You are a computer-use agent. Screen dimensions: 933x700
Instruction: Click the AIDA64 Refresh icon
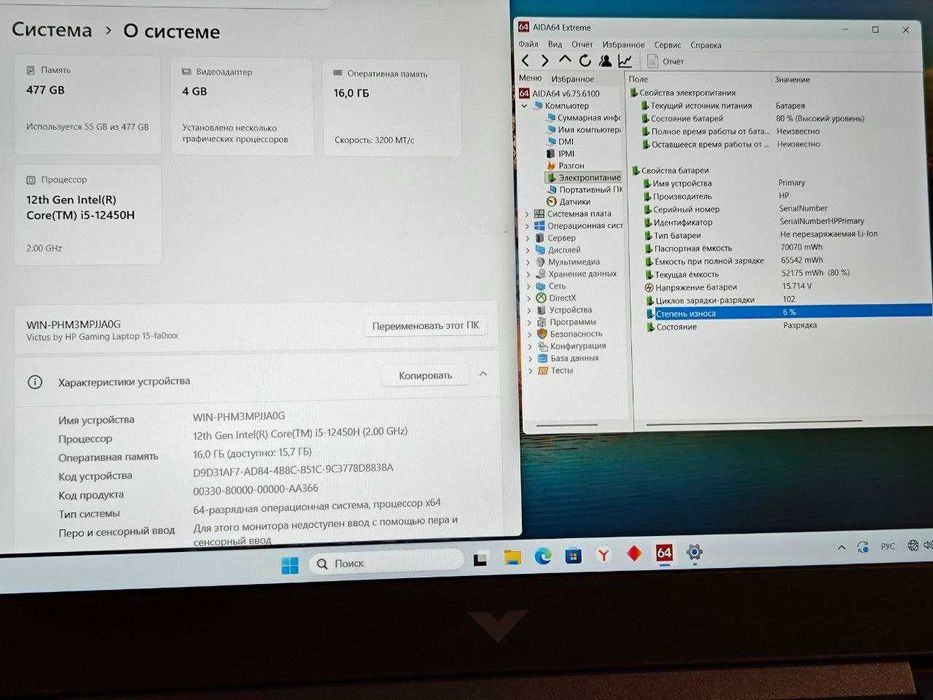click(x=585, y=60)
